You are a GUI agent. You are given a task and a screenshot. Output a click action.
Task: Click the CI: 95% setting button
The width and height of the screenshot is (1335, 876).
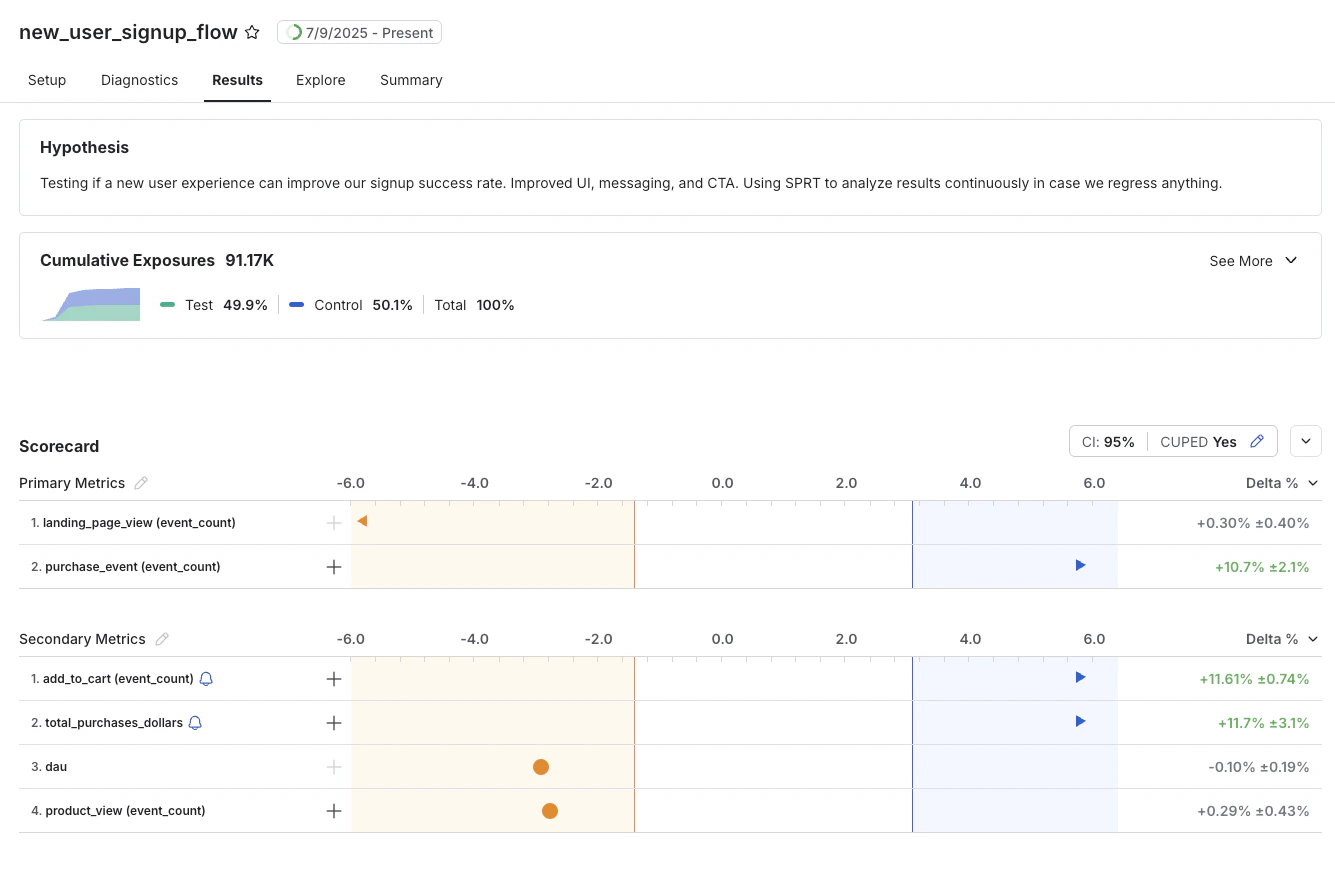tap(1107, 441)
